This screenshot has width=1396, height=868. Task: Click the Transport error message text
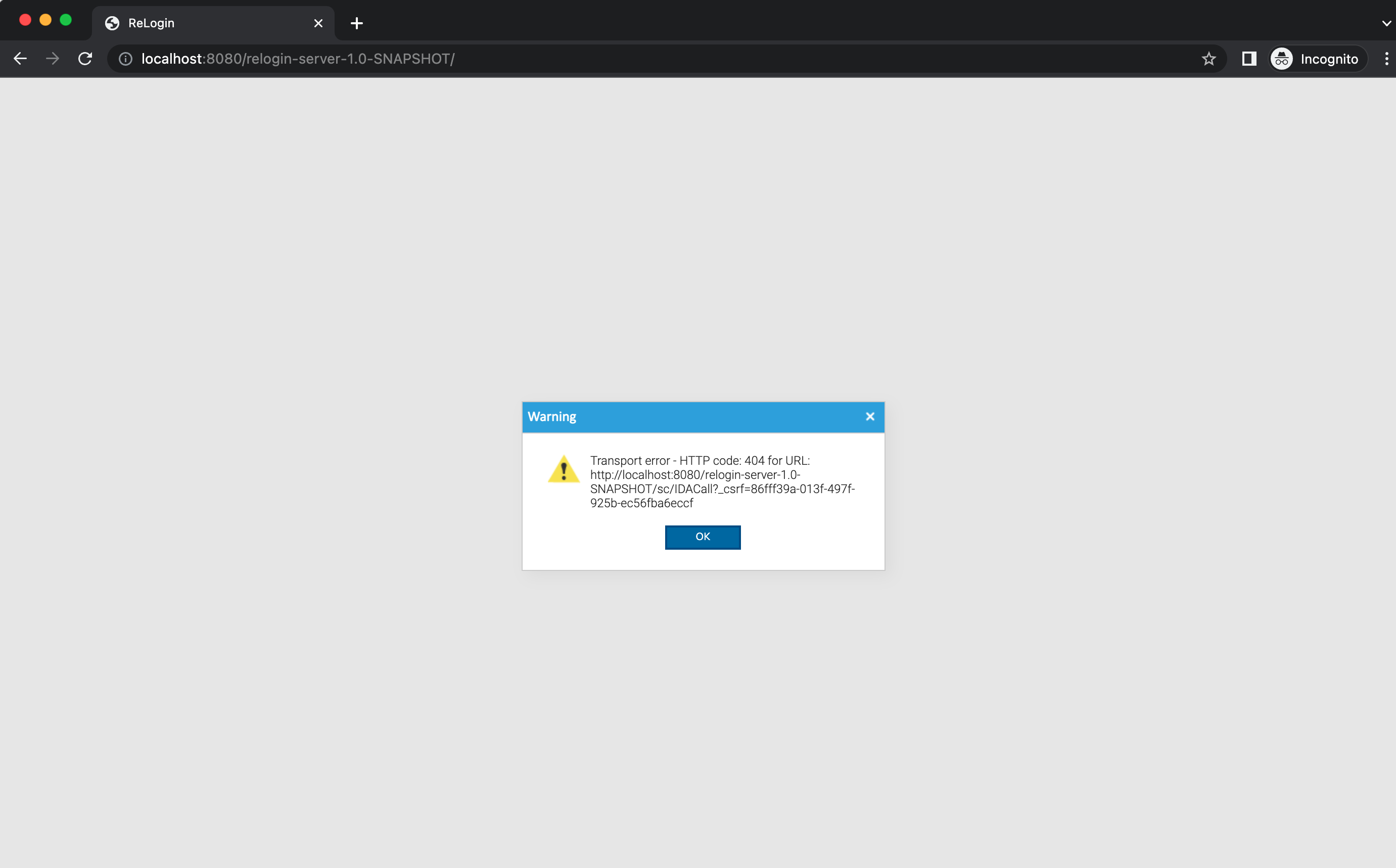(x=722, y=481)
